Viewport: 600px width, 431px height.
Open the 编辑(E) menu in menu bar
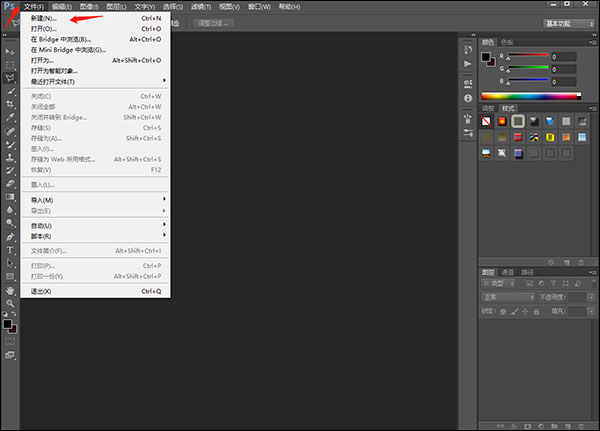coord(64,6)
